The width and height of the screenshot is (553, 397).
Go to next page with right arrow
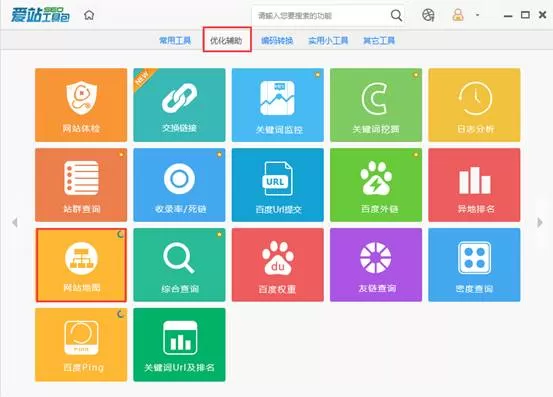[x=540, y=222]
